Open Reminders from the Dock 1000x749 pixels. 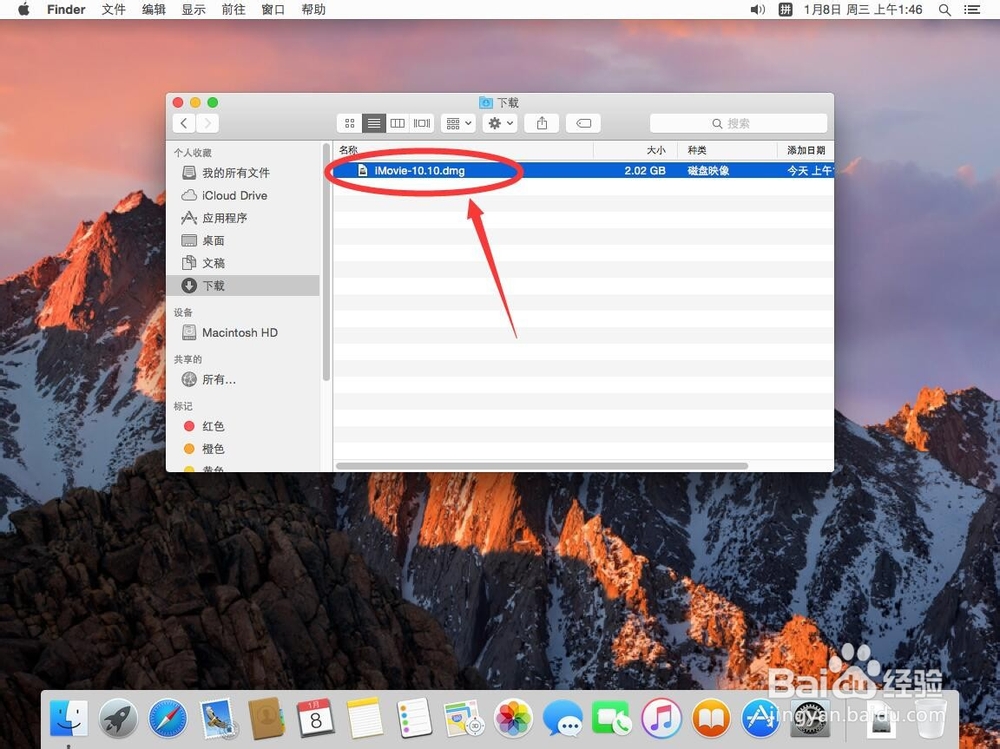415,718
